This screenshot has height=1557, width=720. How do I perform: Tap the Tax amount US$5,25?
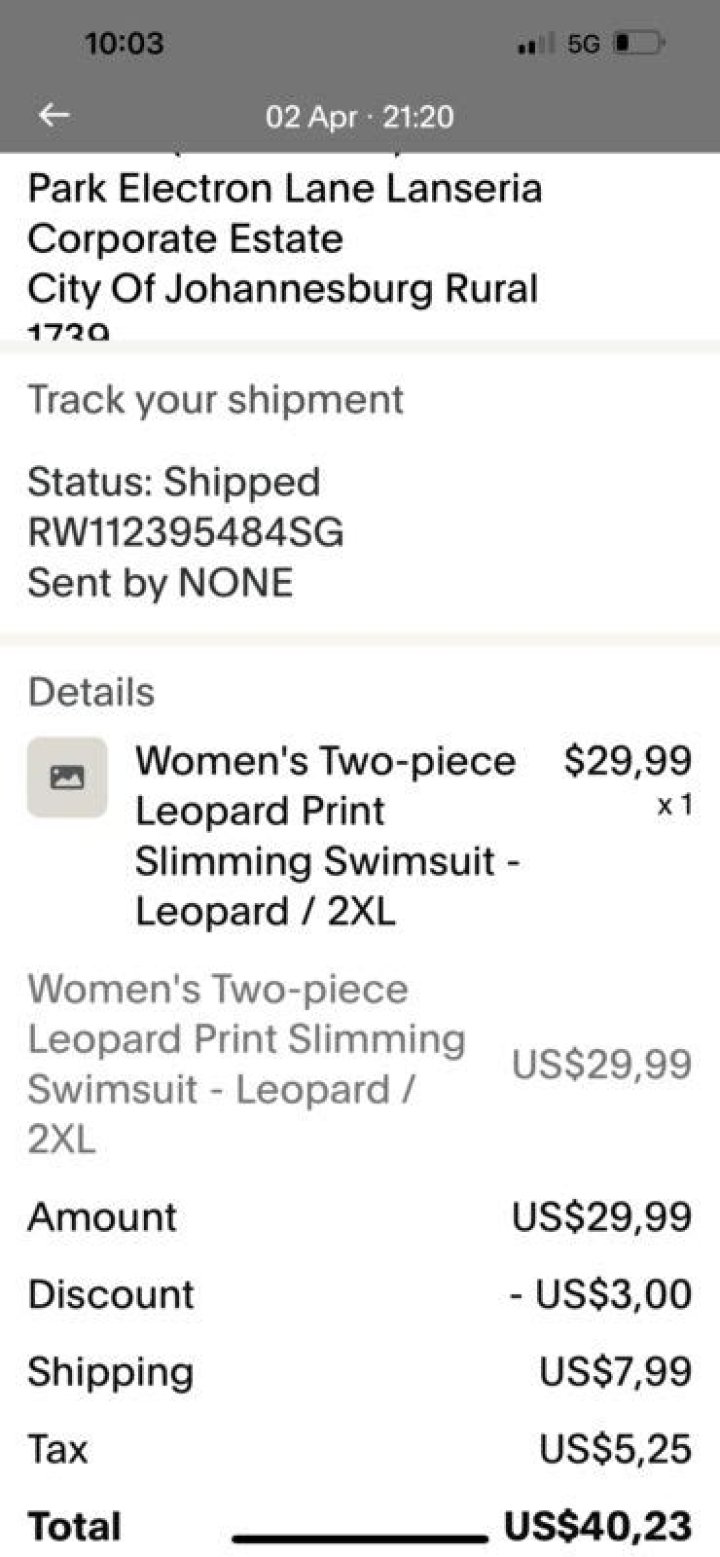[615, 1448]
